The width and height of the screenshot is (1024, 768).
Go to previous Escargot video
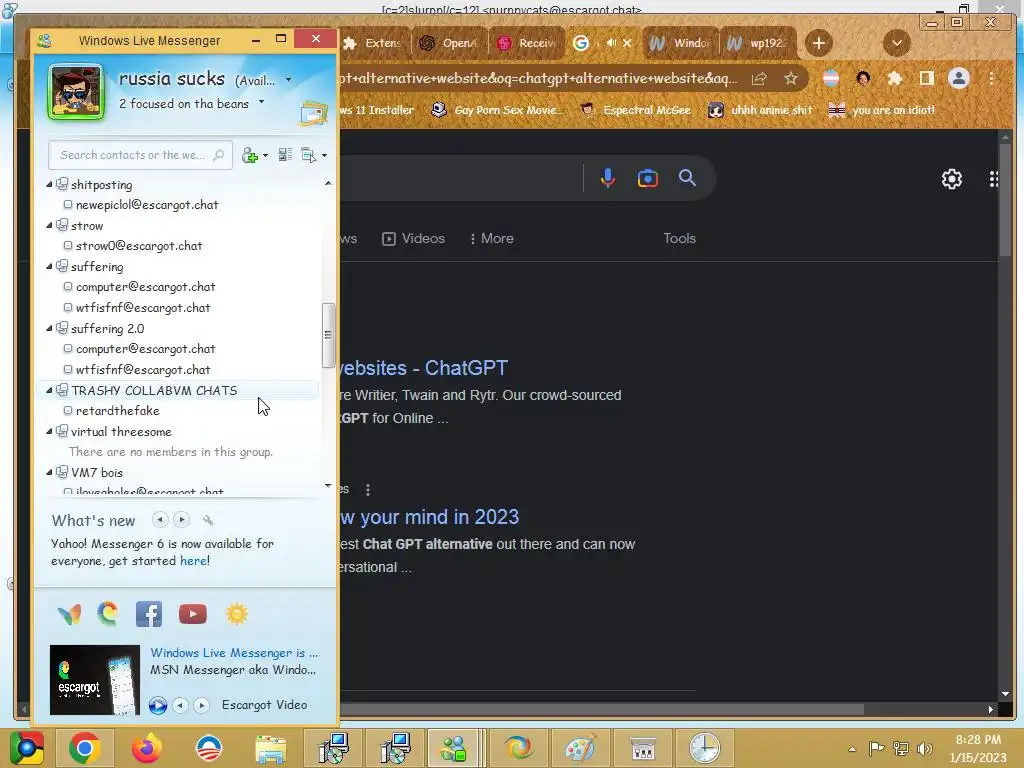pos(180,705)
